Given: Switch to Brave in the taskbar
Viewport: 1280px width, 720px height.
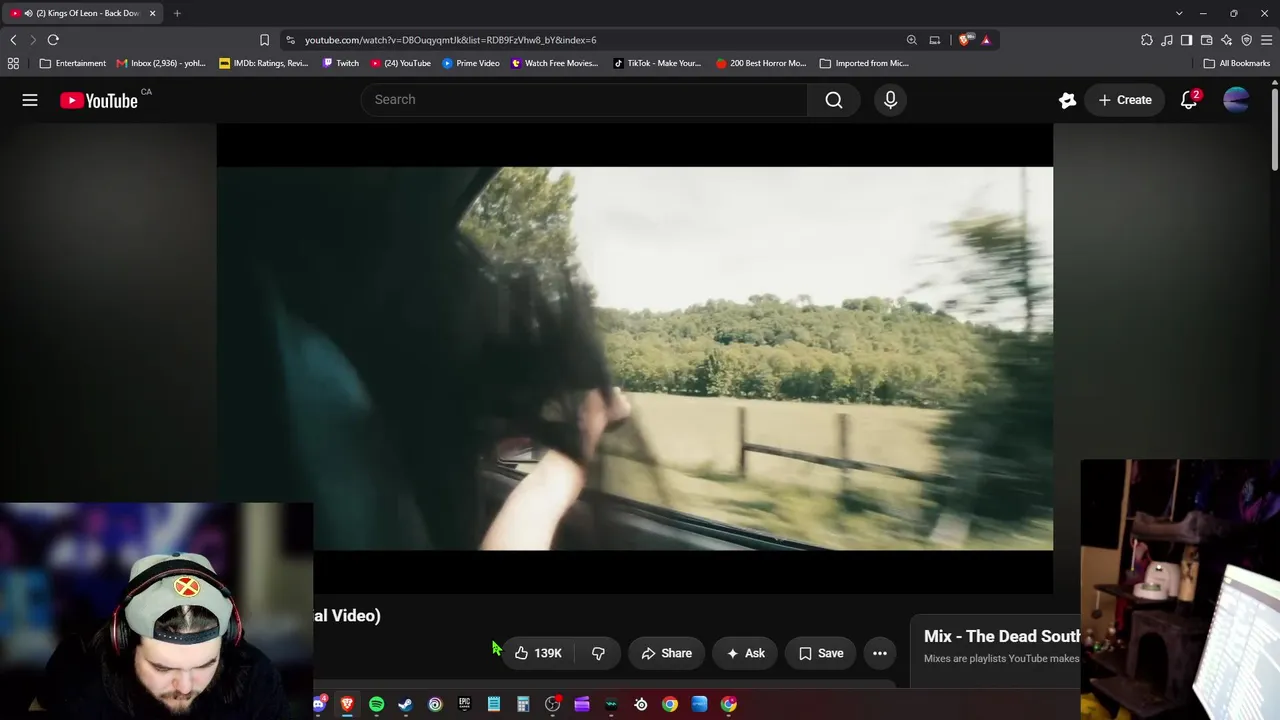Looking at the screenshot, I should coord(347,705).
